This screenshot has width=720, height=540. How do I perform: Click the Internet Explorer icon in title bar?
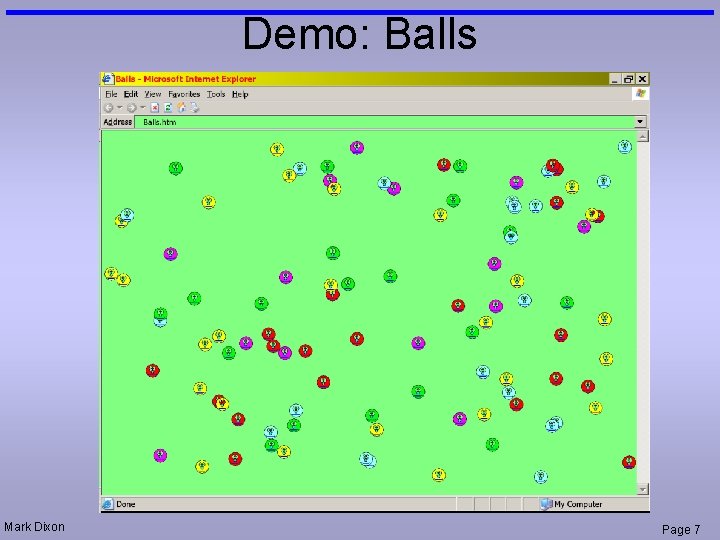coord(107,79)
